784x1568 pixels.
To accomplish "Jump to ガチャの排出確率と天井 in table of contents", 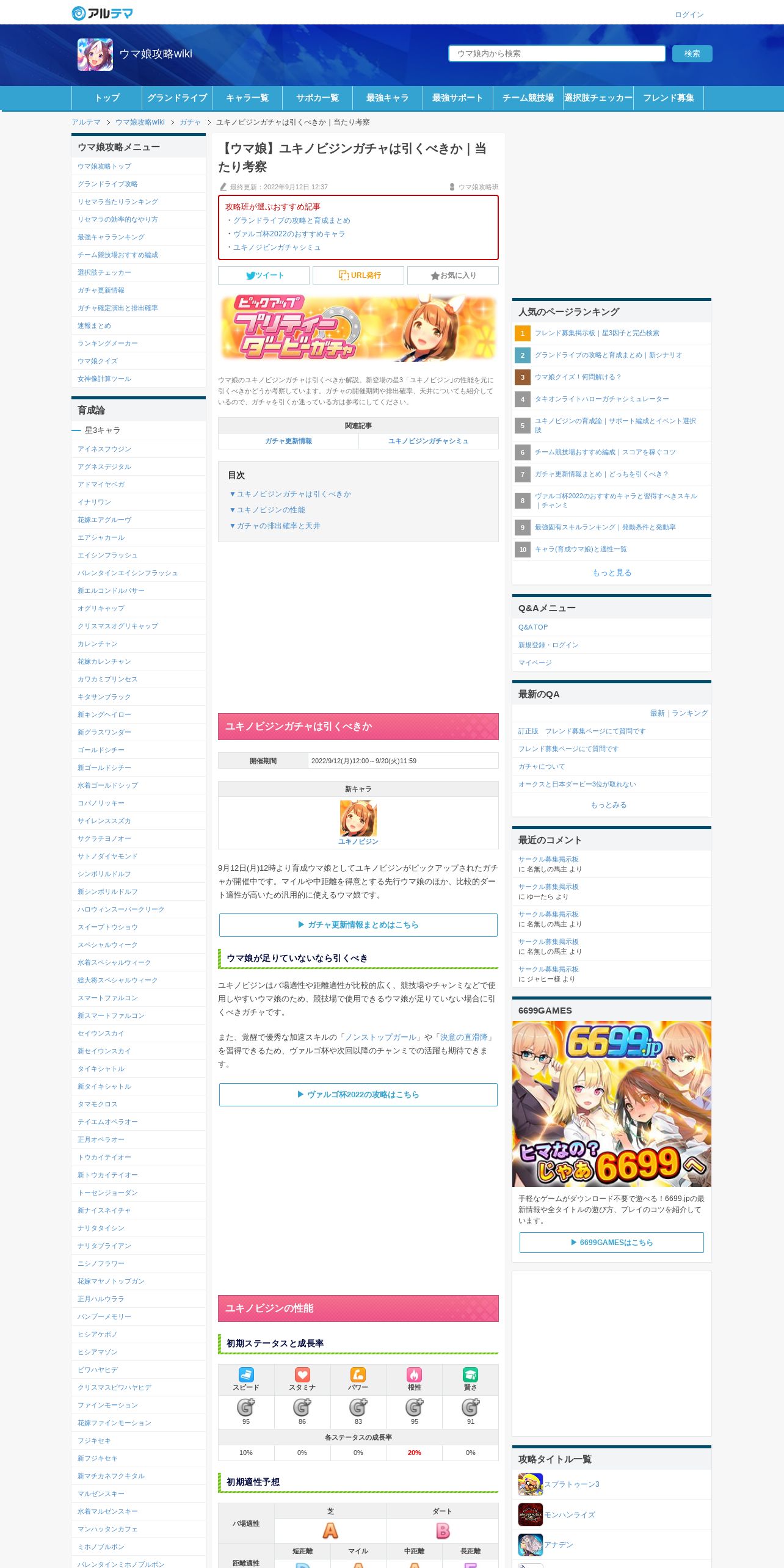I will pos(275,526).
